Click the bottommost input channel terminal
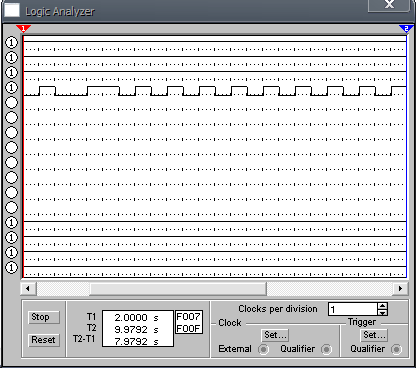 11,267
